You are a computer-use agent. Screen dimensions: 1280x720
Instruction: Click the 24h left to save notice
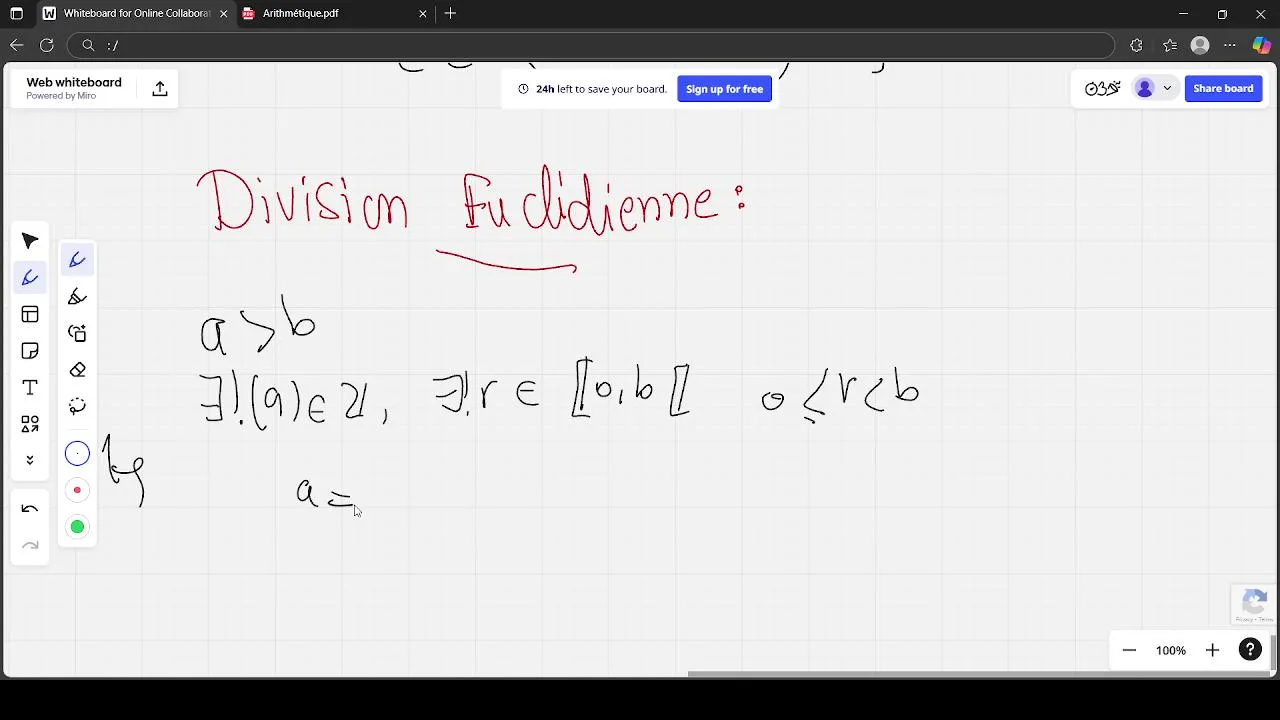pyautogui.click(x=593, y=89)
